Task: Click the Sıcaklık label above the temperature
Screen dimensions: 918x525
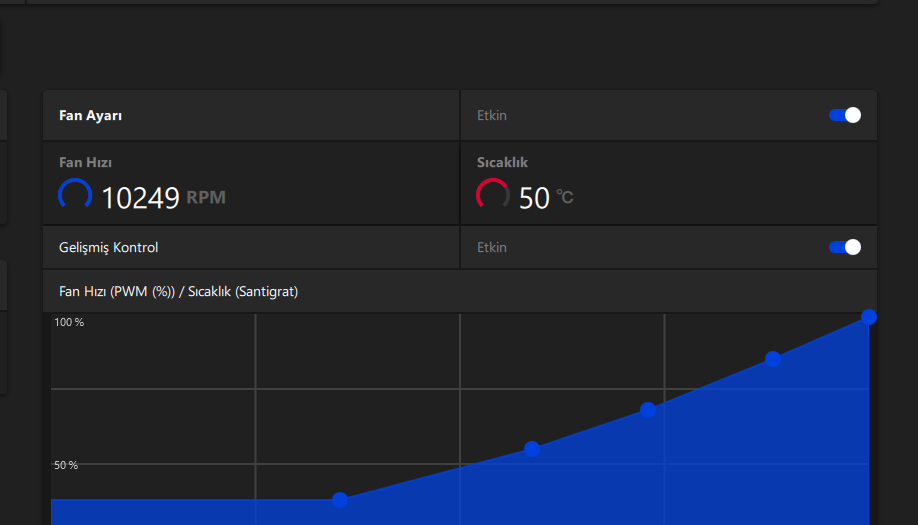Action: (x=502, y=162)
